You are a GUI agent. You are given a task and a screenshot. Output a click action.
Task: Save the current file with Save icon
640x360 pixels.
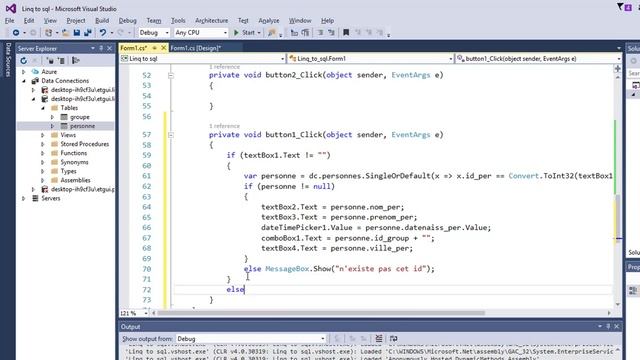click(76, 33)
